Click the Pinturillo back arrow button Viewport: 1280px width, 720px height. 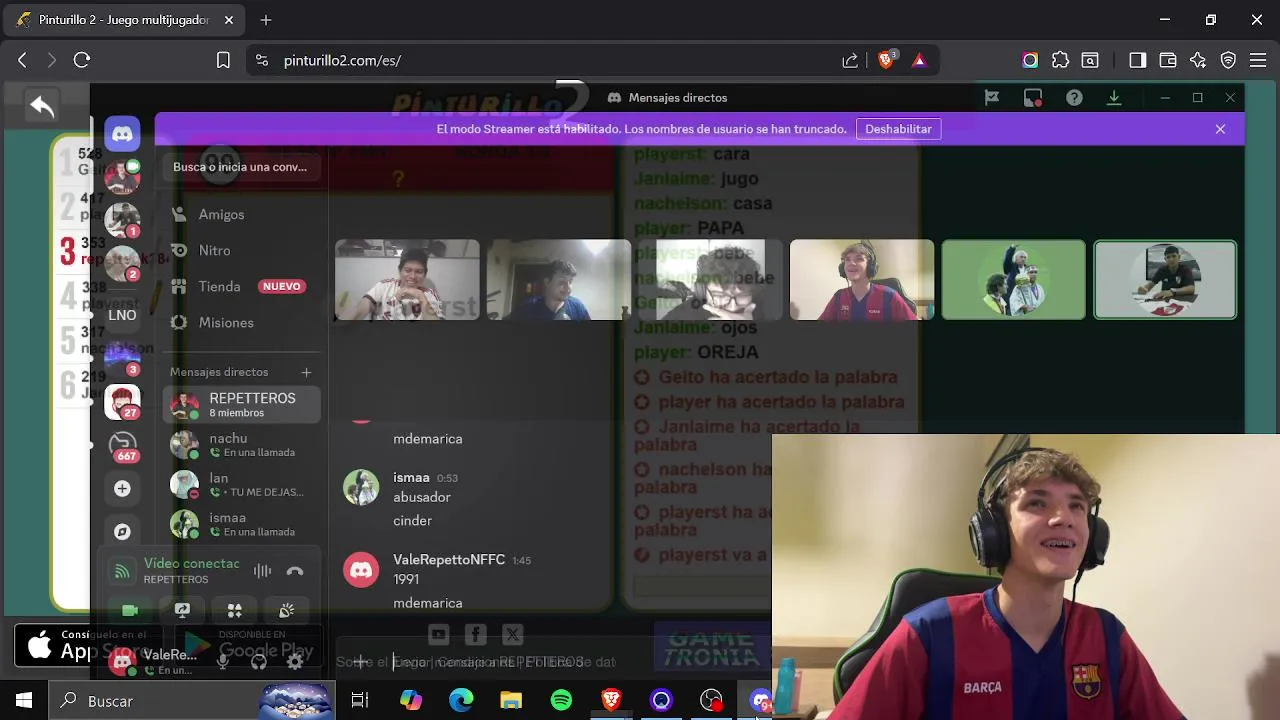tap(42, 106)
